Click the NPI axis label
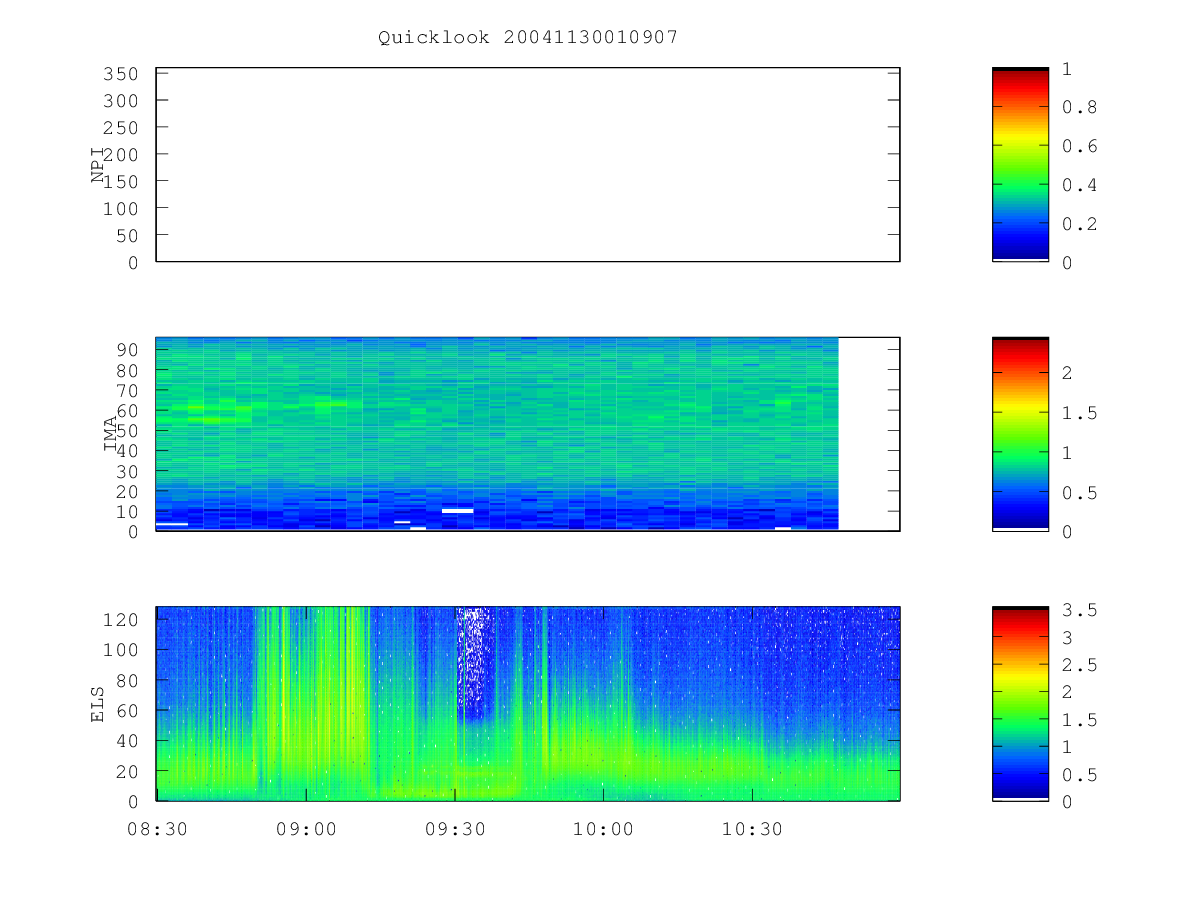The height and width of the screenshot is (900, 1200). (x=98, y=165)
